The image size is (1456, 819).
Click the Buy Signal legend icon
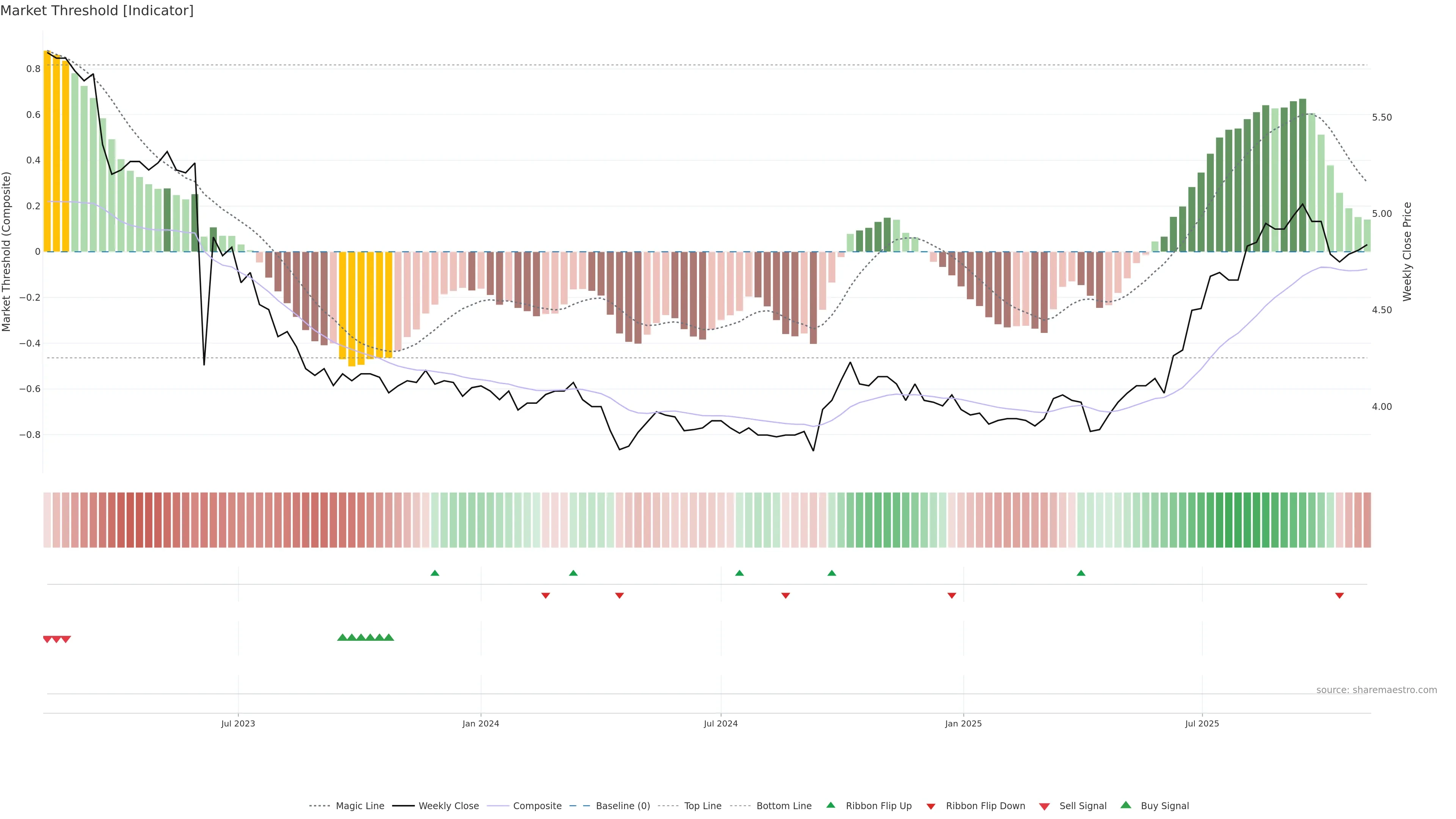click(1126, 805)
